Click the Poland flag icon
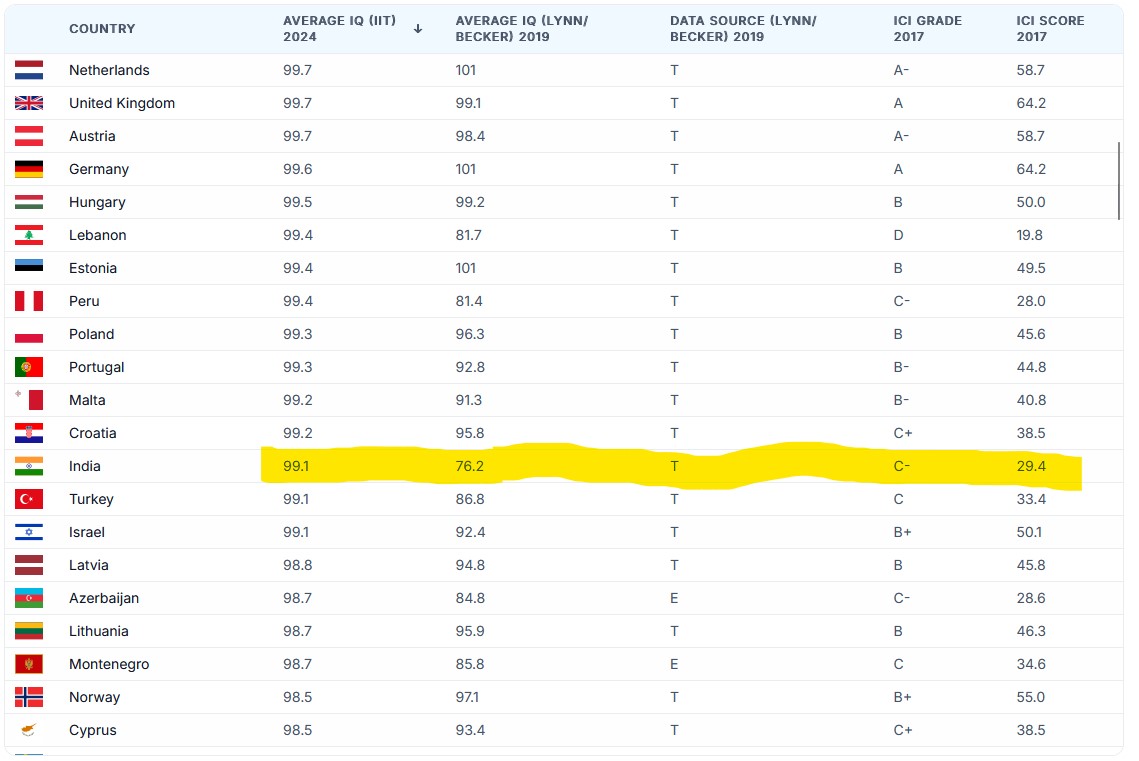 point(28,337)
